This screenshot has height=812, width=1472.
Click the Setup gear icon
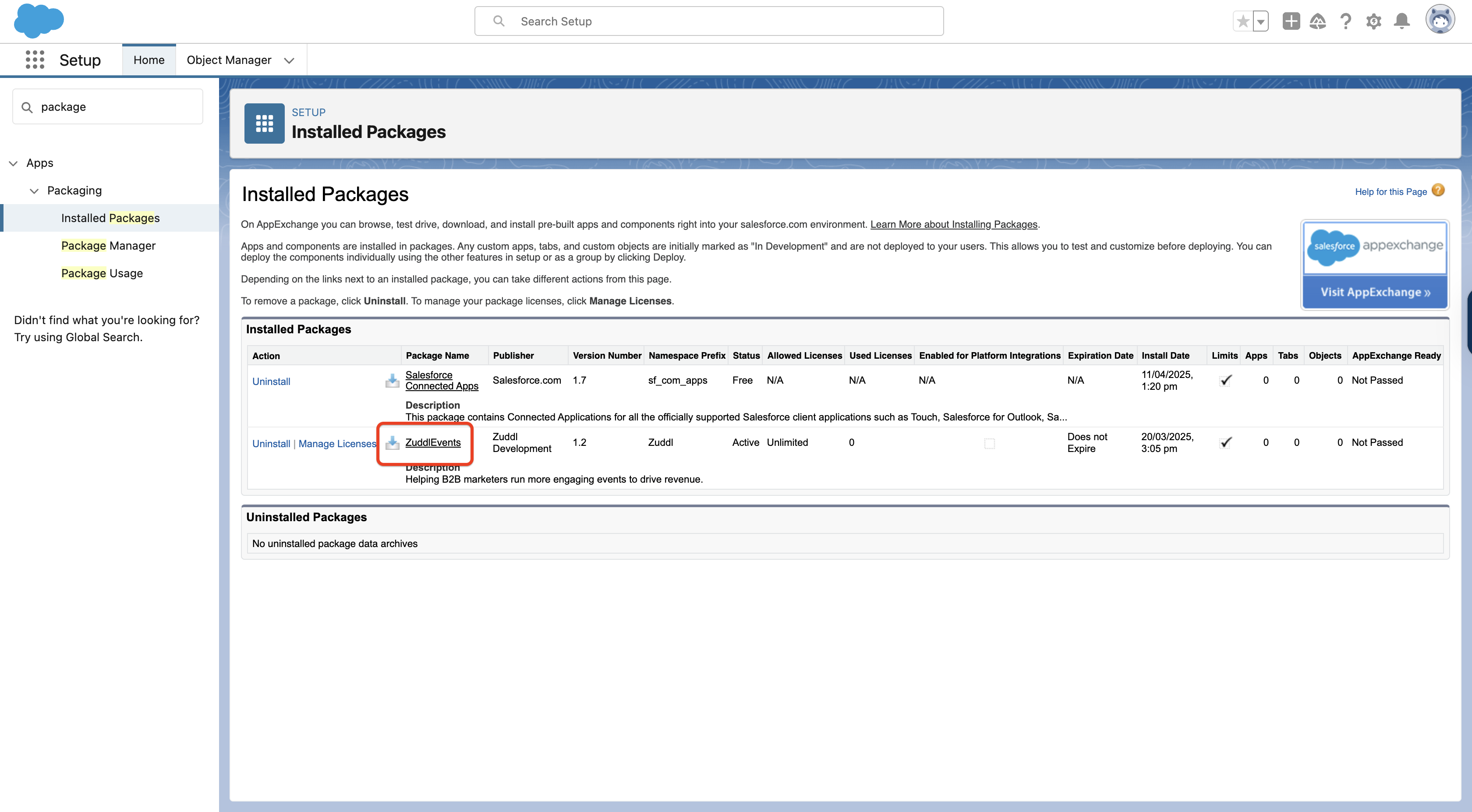coord(1374,22)
